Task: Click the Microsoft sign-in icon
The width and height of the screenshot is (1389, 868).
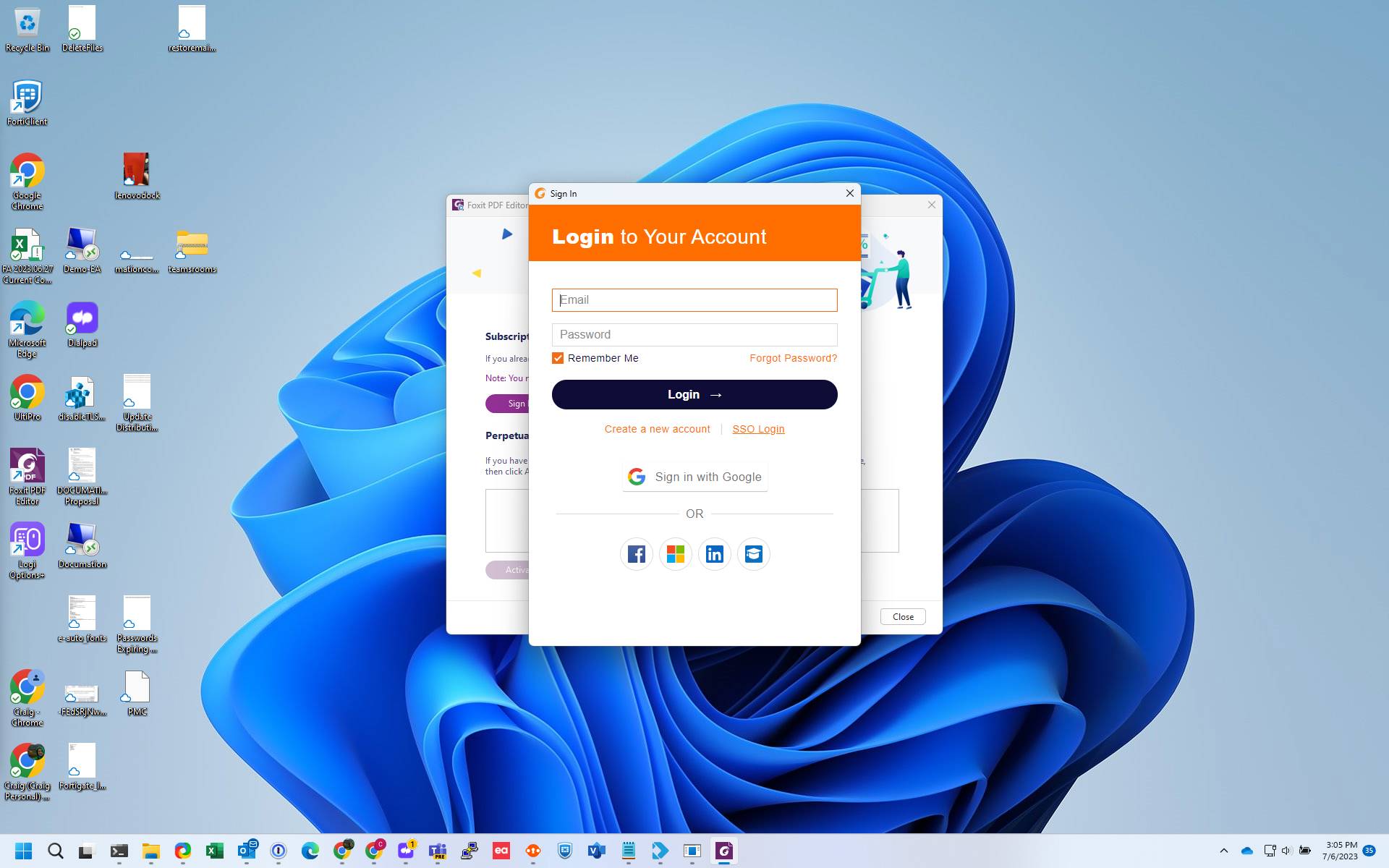Action: [x=676, y=554]
